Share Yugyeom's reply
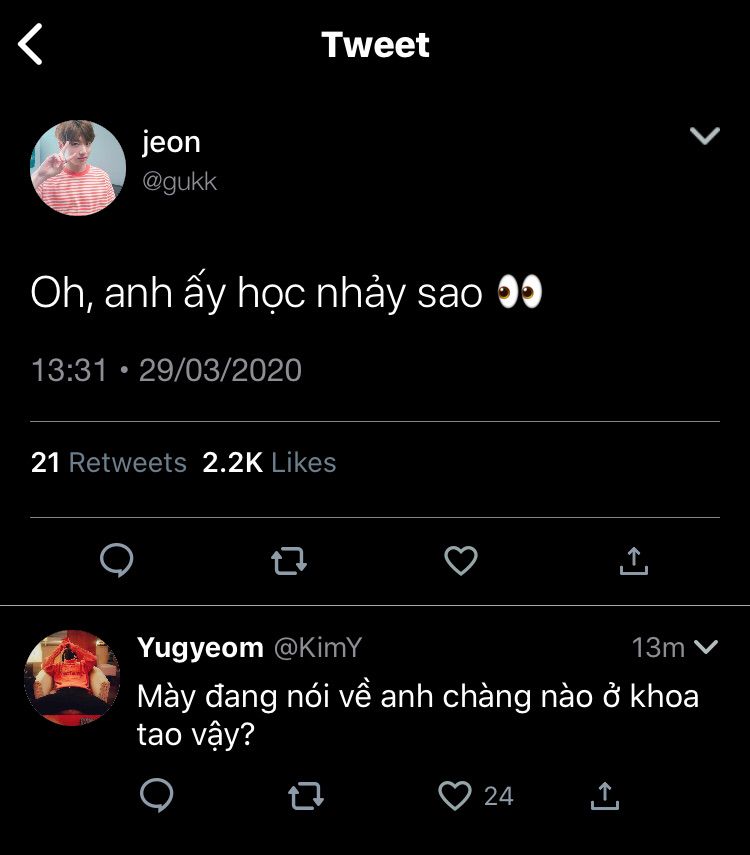750x855 pixels. click(605, 796)
